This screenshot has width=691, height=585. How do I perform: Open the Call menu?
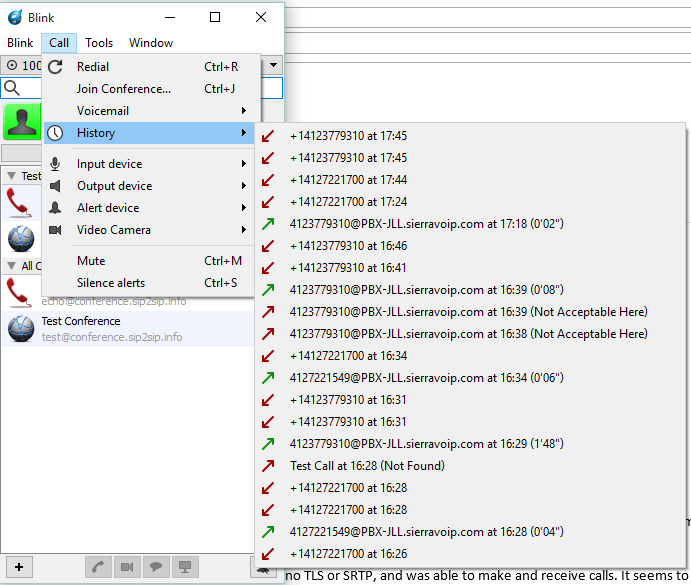[x=59, y=43]
